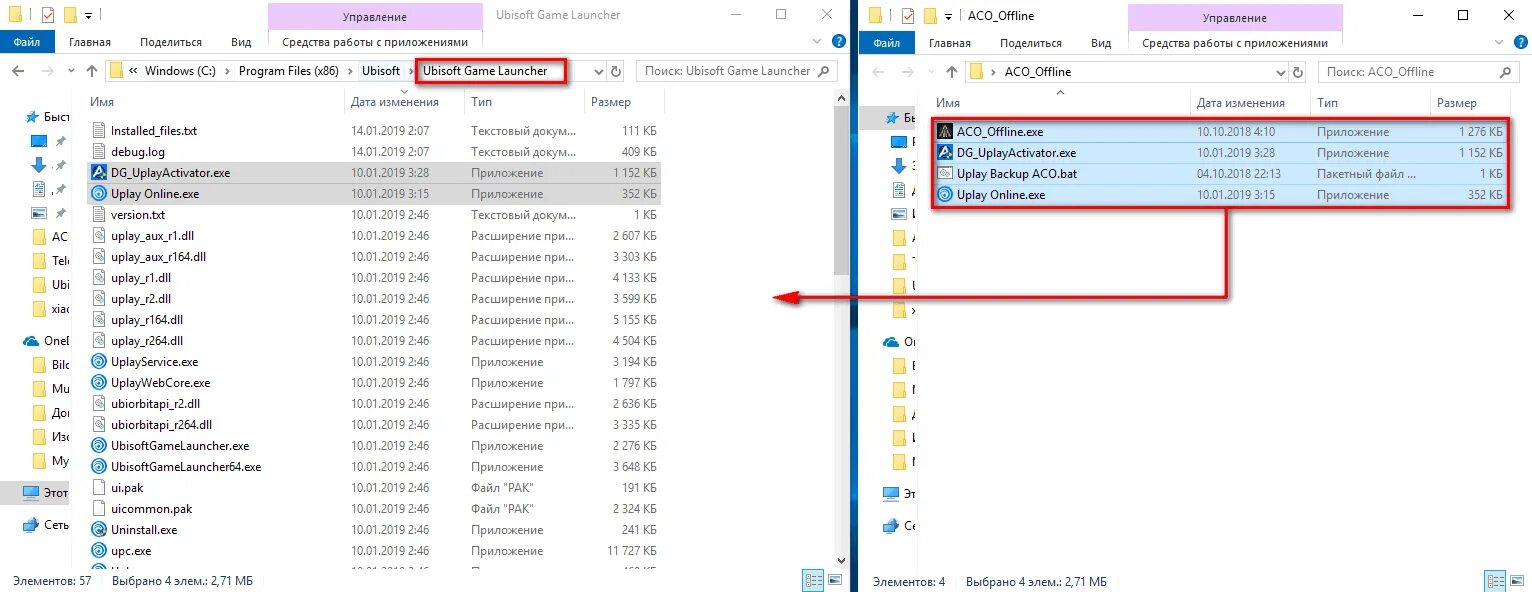Click Windows (C:) breadcrumb segment
The image size is (1532, 592).
tap(182, 71)
